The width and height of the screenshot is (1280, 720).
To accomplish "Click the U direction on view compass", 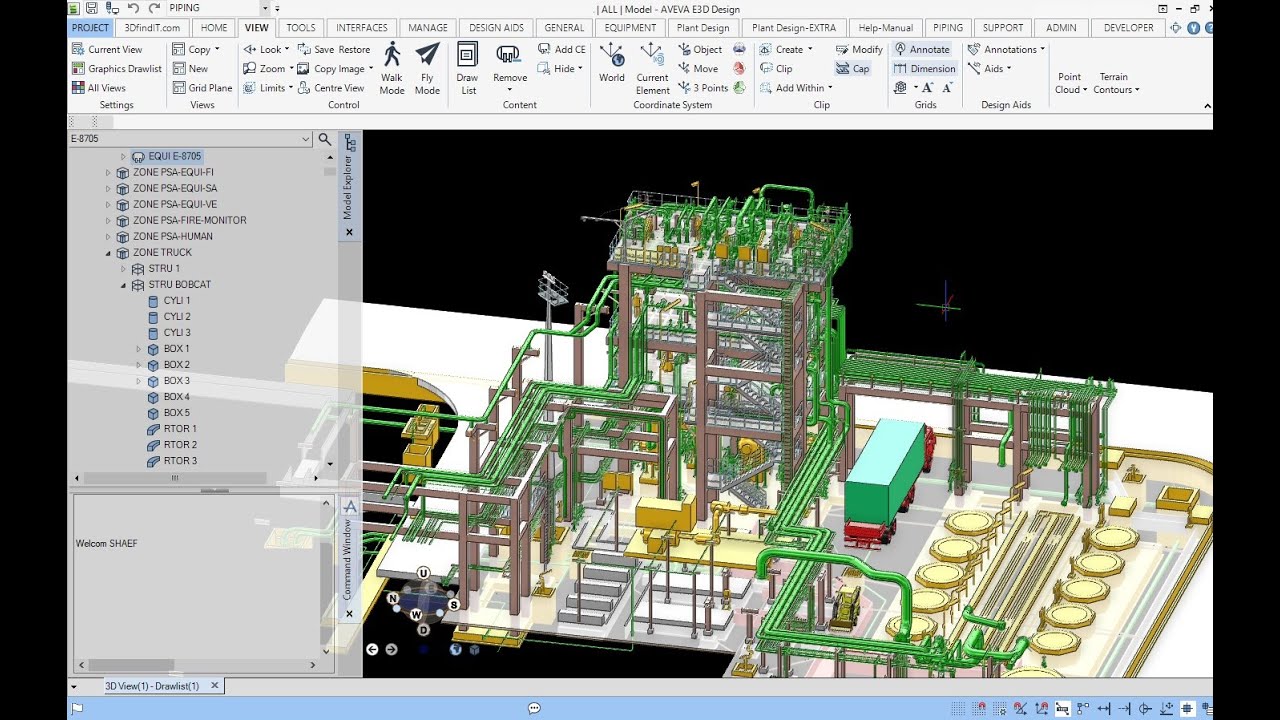I will [x=424, y=572].
